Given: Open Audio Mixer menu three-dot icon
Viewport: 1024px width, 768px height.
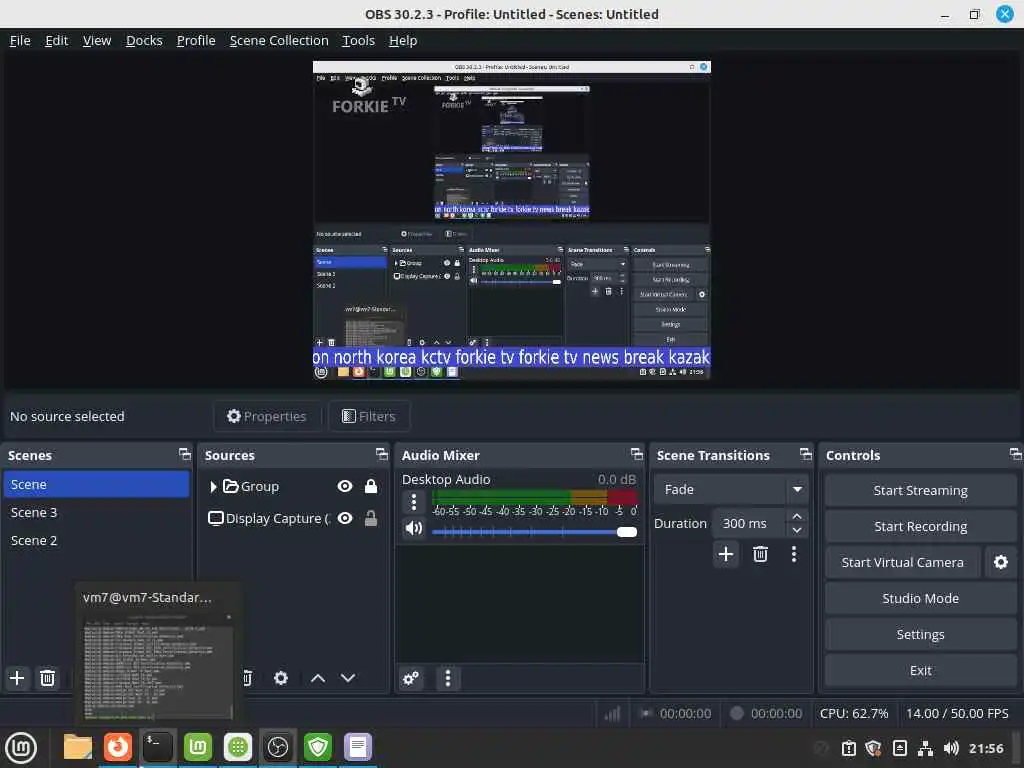Looking at the screenshot, I should click(x=447, y=679).
